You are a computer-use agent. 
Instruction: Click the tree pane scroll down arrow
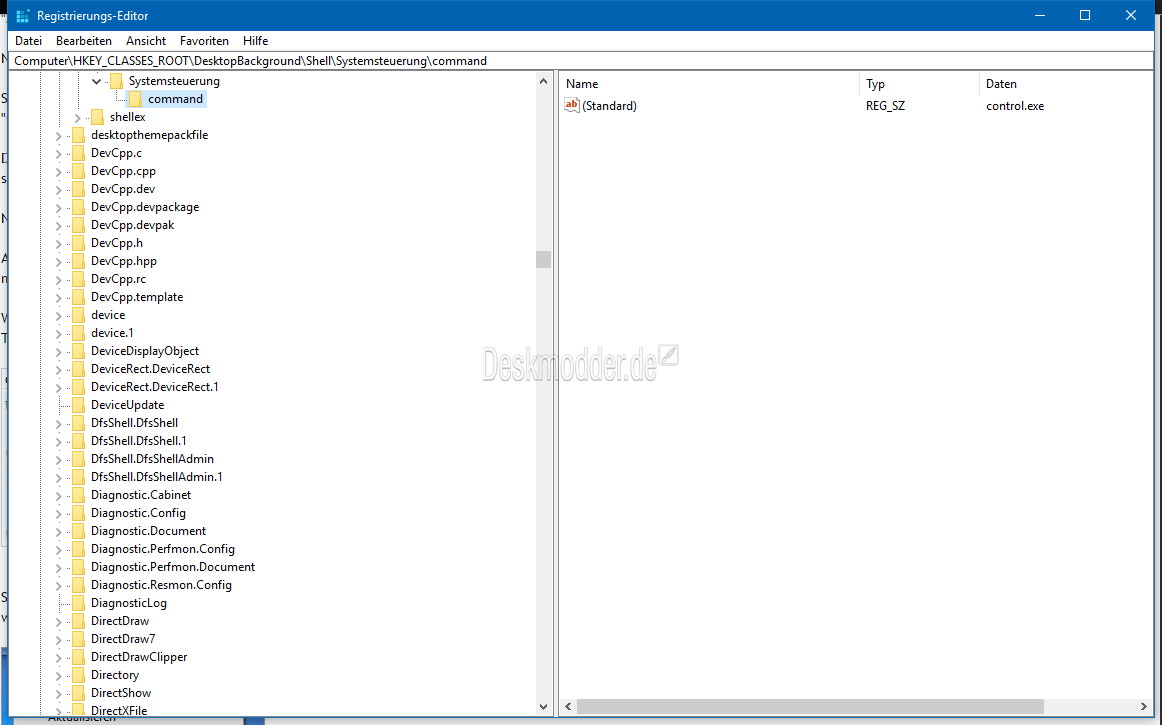[543, 707]
